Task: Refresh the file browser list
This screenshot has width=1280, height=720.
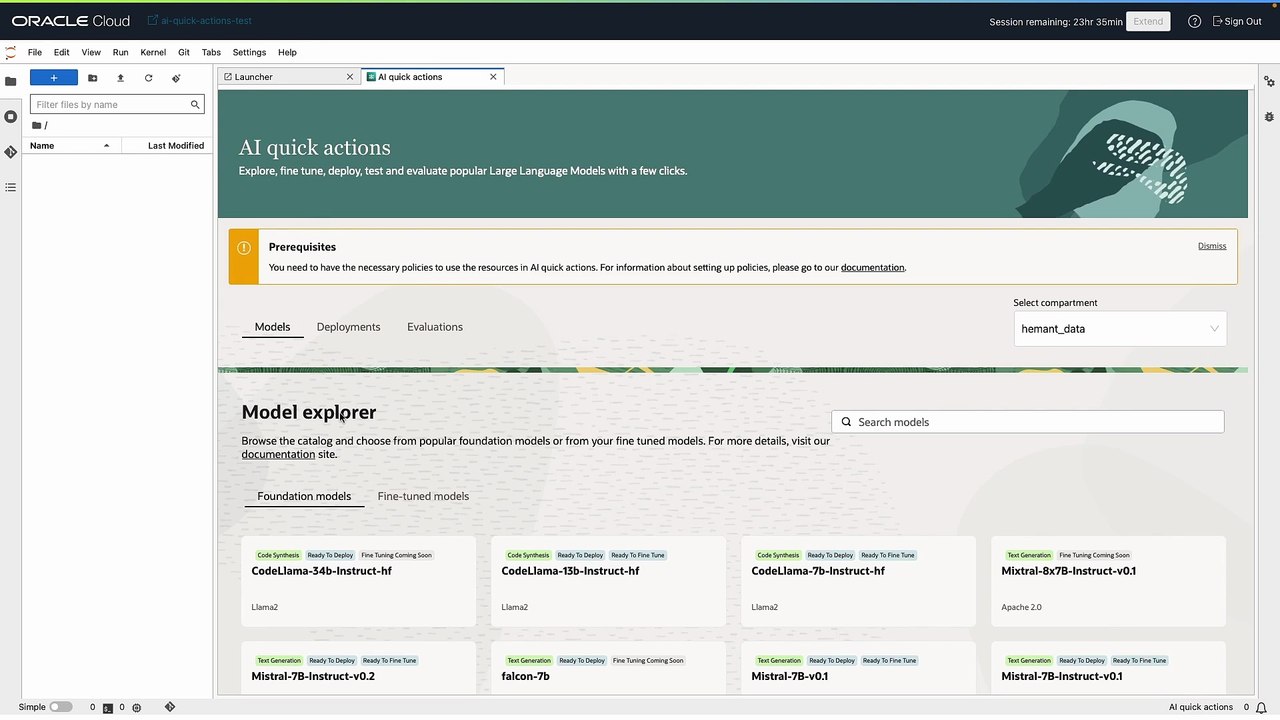Action: point(149,77)
